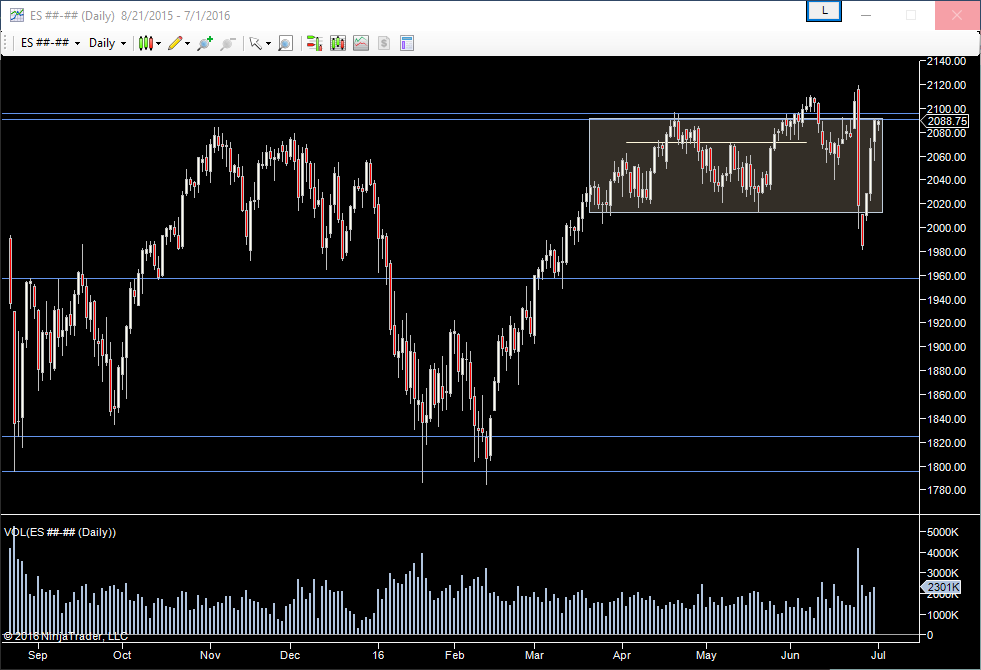
Task: Toggle the chart trader icon
Action: point(314,43)
